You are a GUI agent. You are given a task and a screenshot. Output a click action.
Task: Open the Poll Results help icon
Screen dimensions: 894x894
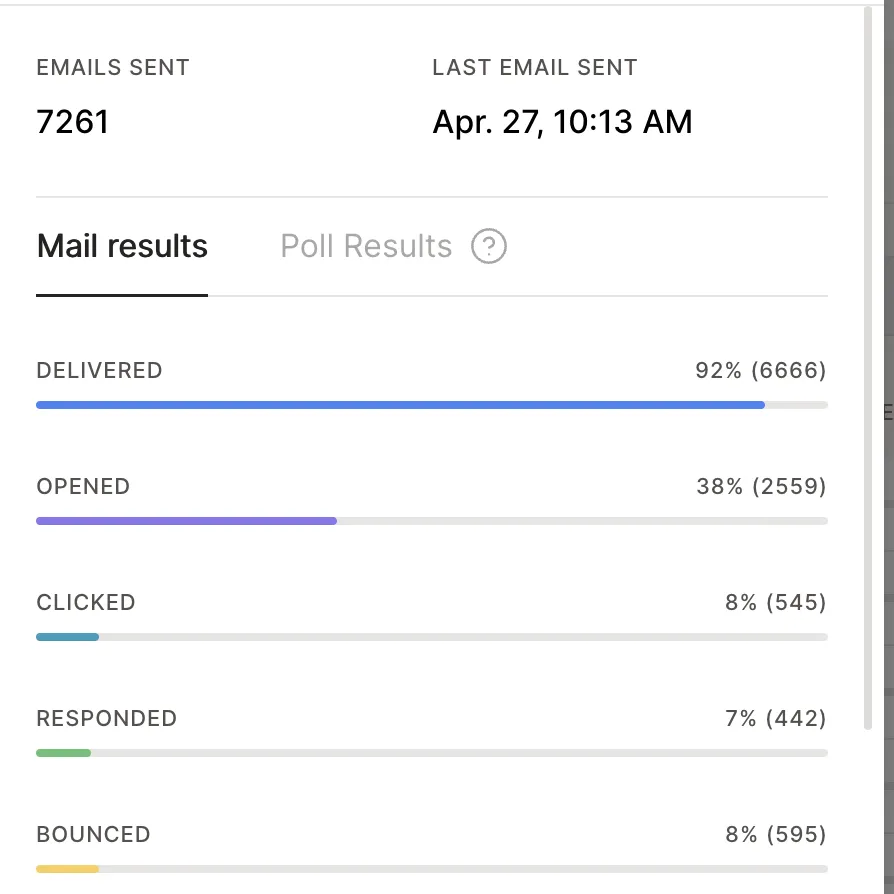(489, 246)
